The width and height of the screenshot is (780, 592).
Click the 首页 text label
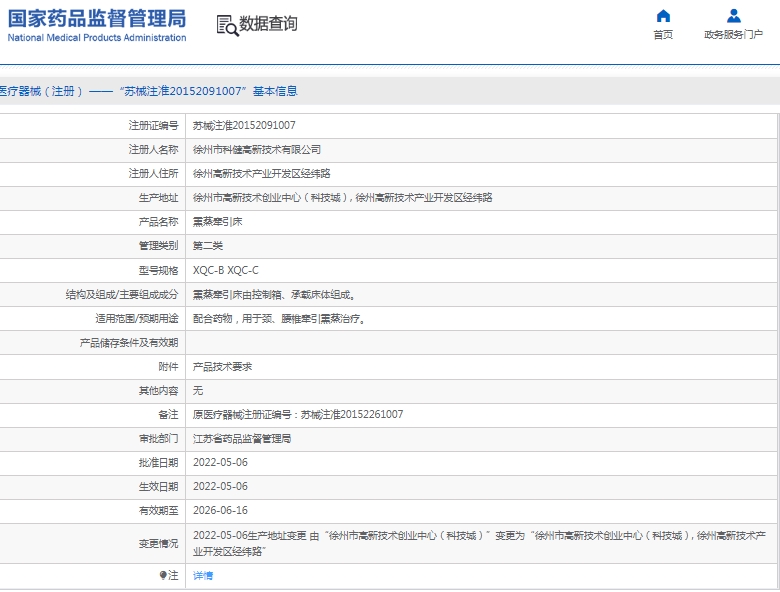point(663,34)
